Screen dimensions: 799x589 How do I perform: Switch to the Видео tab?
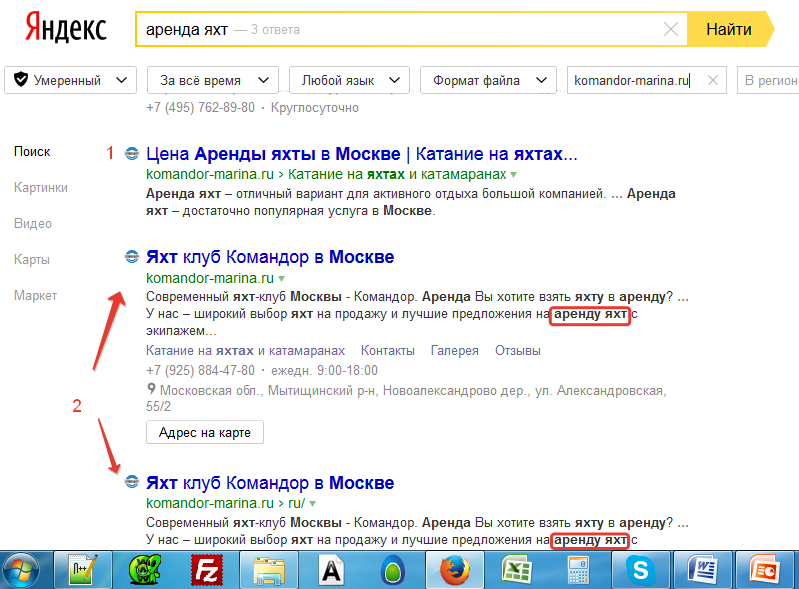coord(33,224)
